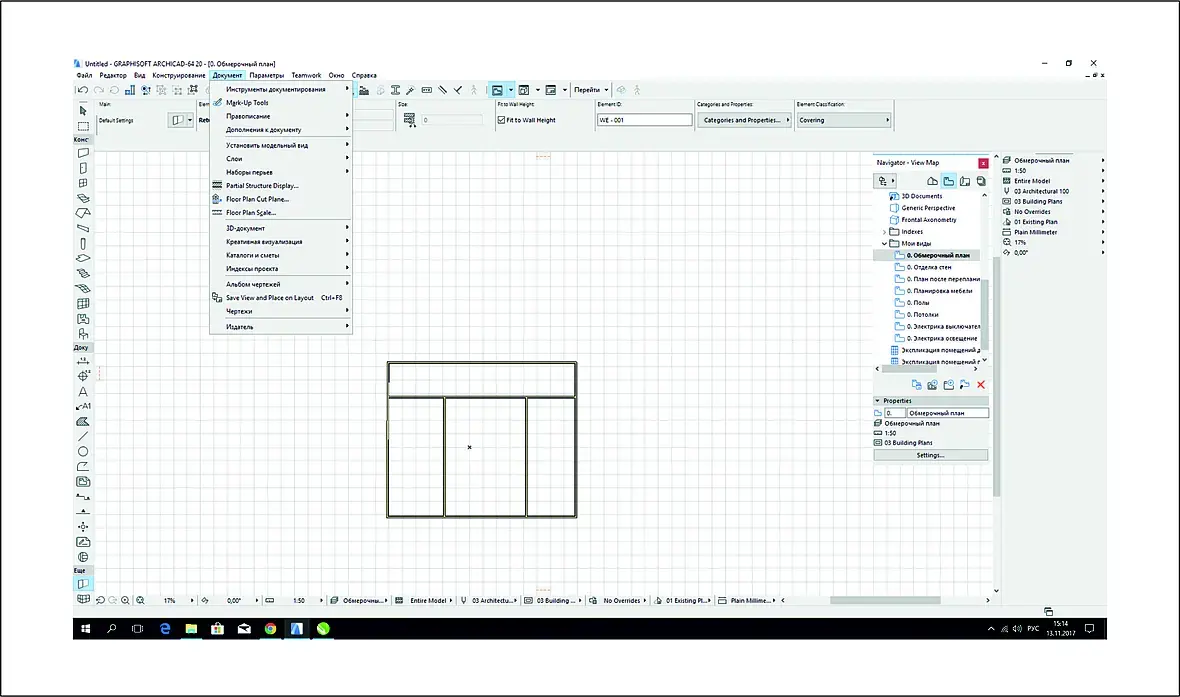This screenshot has height=697, width=1180.
Task: Open the Default Settings geometry dropdown arrow
Action: point(190,120)
